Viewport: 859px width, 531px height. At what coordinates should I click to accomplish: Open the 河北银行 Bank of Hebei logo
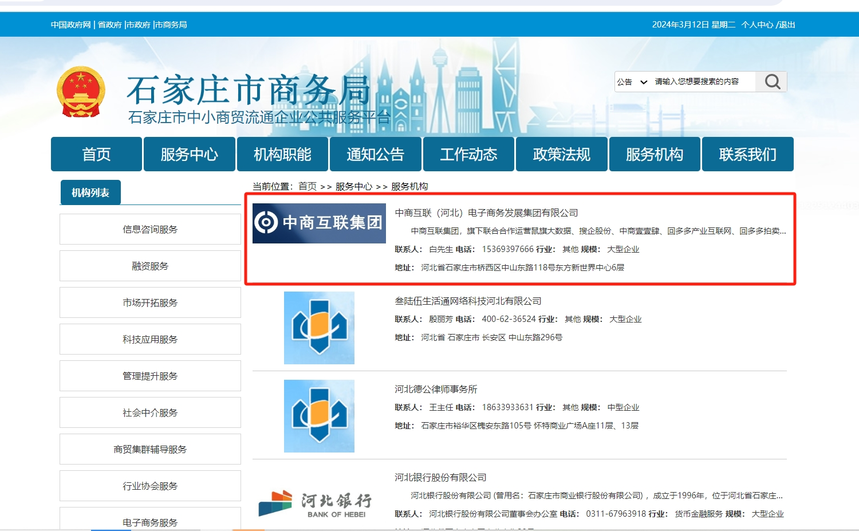tap(316, 504)
